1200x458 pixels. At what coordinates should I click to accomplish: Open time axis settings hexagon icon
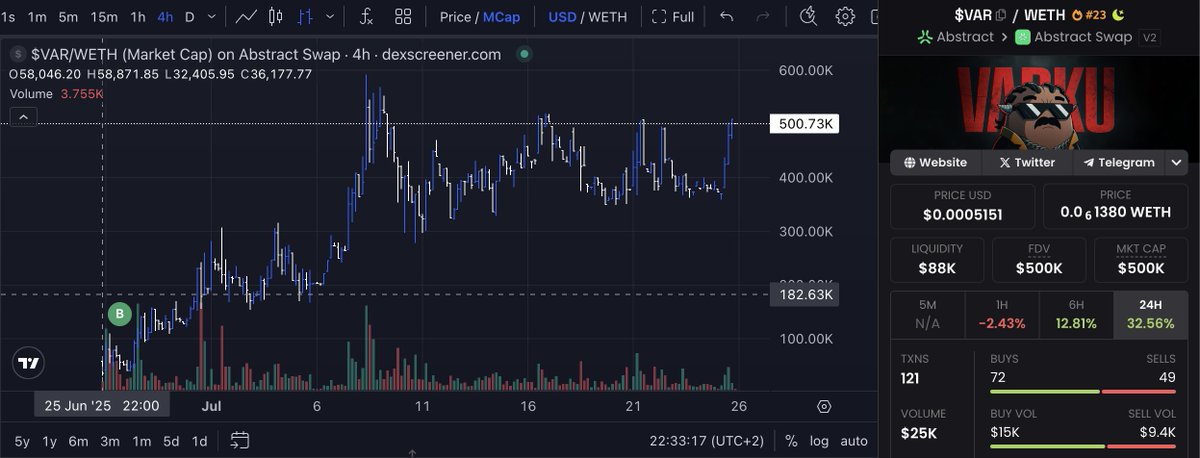coord(824,406)
